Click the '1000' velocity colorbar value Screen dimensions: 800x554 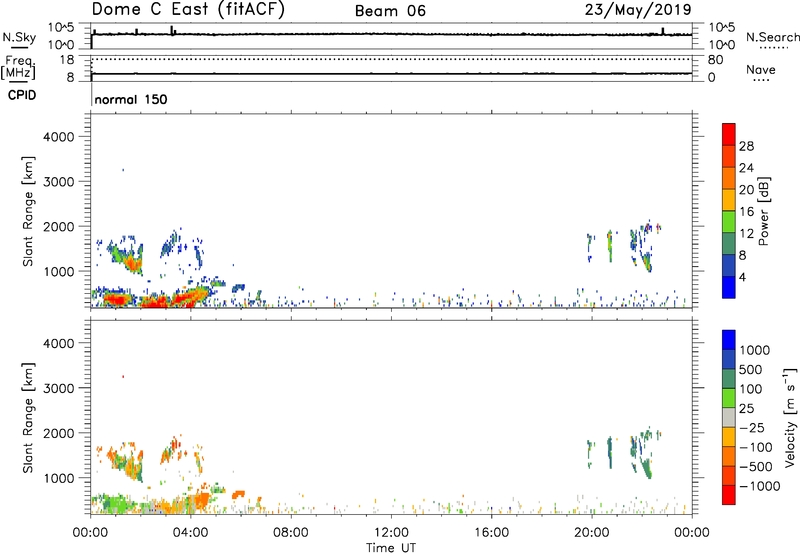tap(754, 350)
